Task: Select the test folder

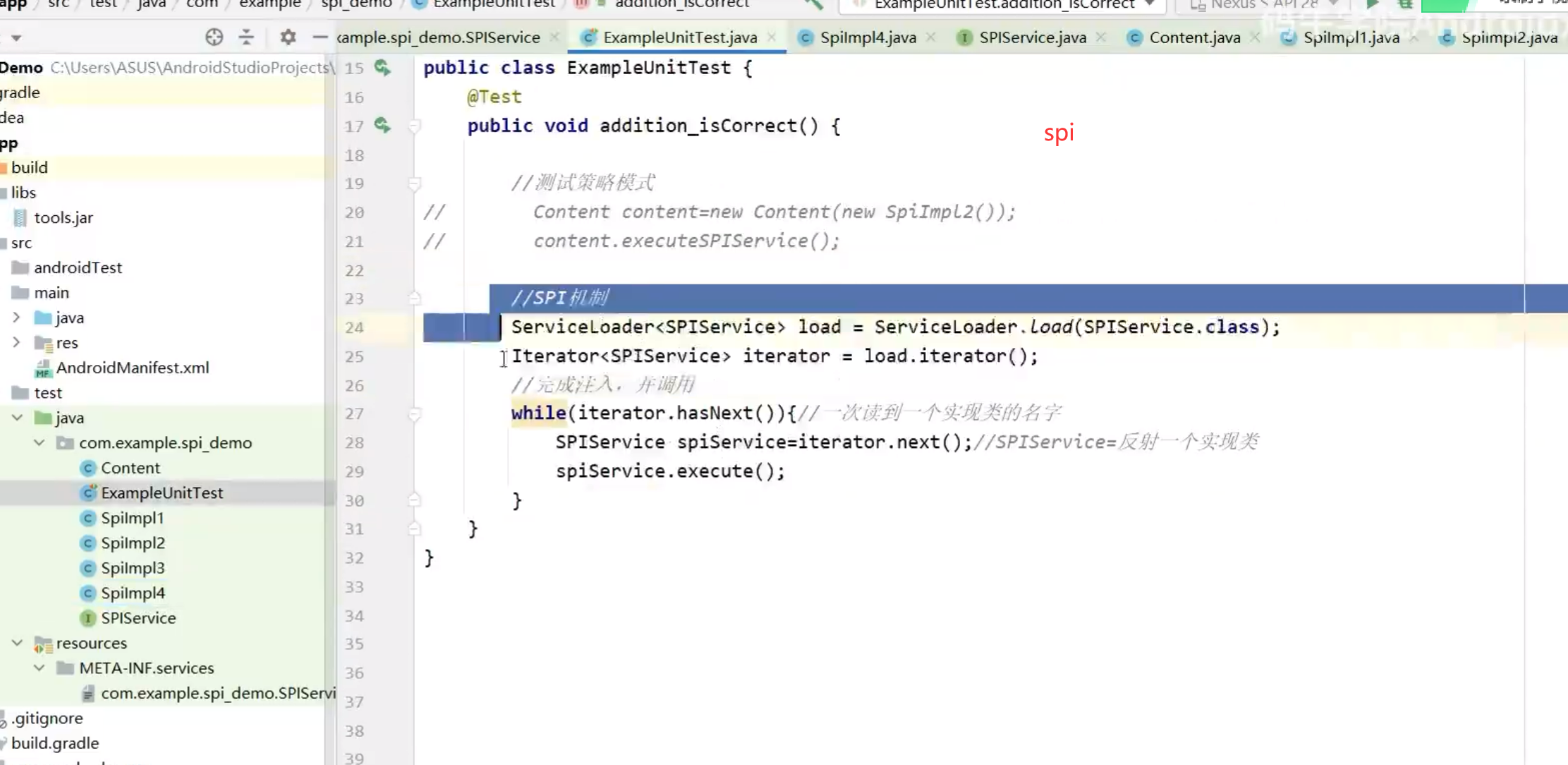Action: (47, 392)
